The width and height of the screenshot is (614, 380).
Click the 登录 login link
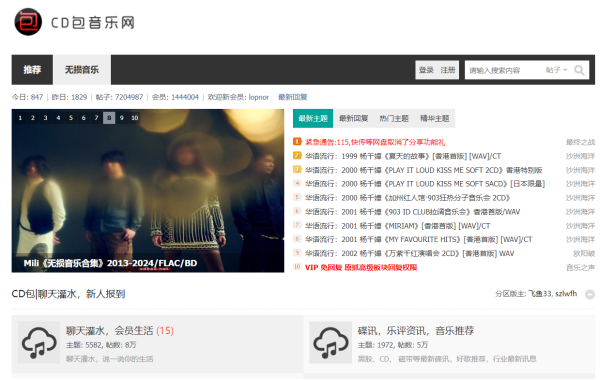coord(426,70)
